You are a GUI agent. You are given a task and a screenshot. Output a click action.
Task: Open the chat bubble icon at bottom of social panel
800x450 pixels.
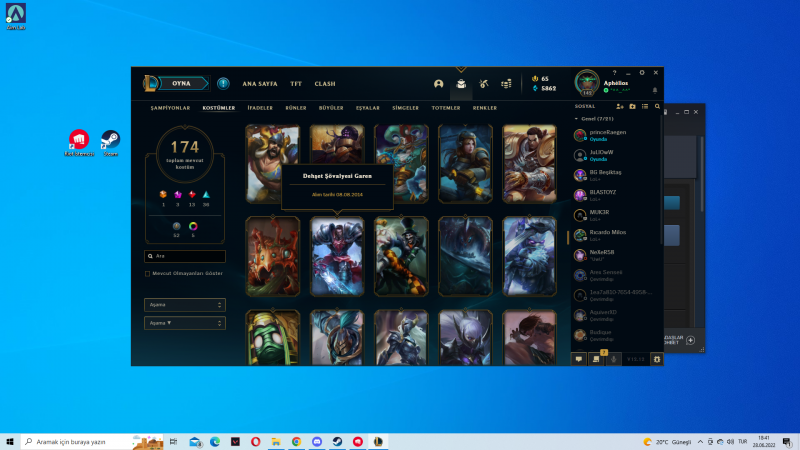coord(579,359)
